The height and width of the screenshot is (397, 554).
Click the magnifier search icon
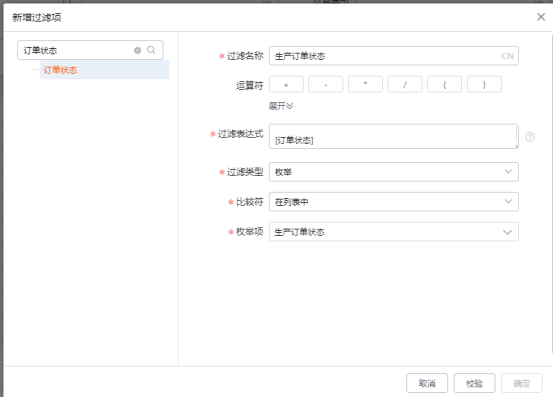pyautogui.click(x=151, y=50)
